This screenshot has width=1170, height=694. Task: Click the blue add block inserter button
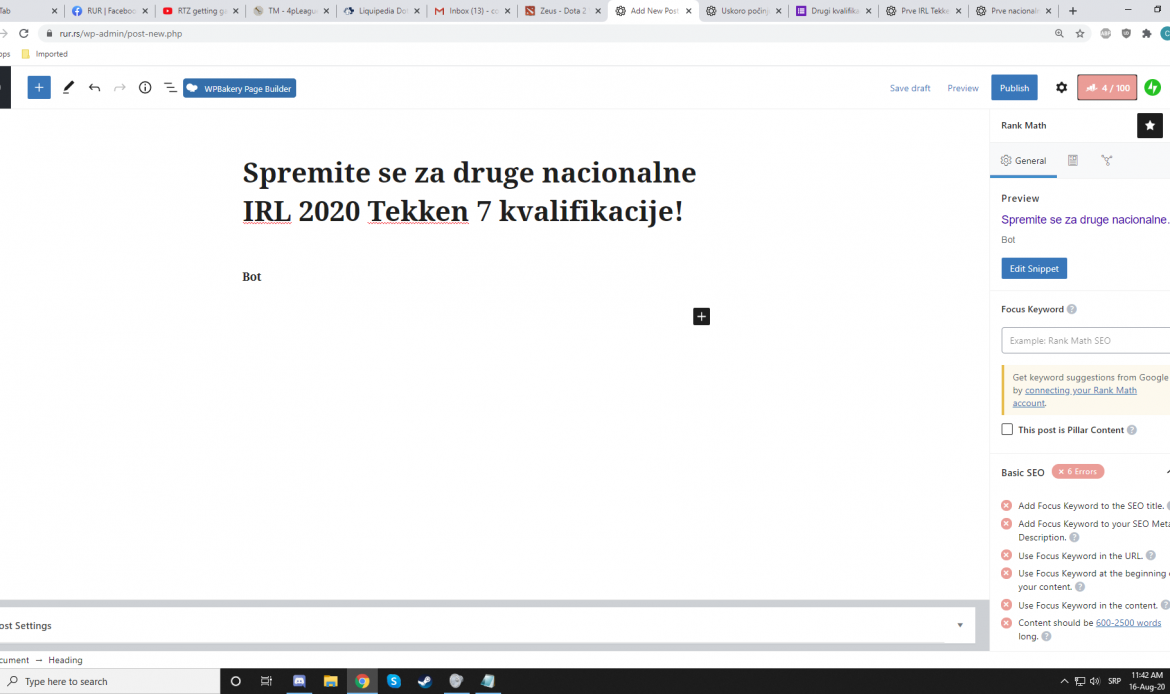click(39, 88)
